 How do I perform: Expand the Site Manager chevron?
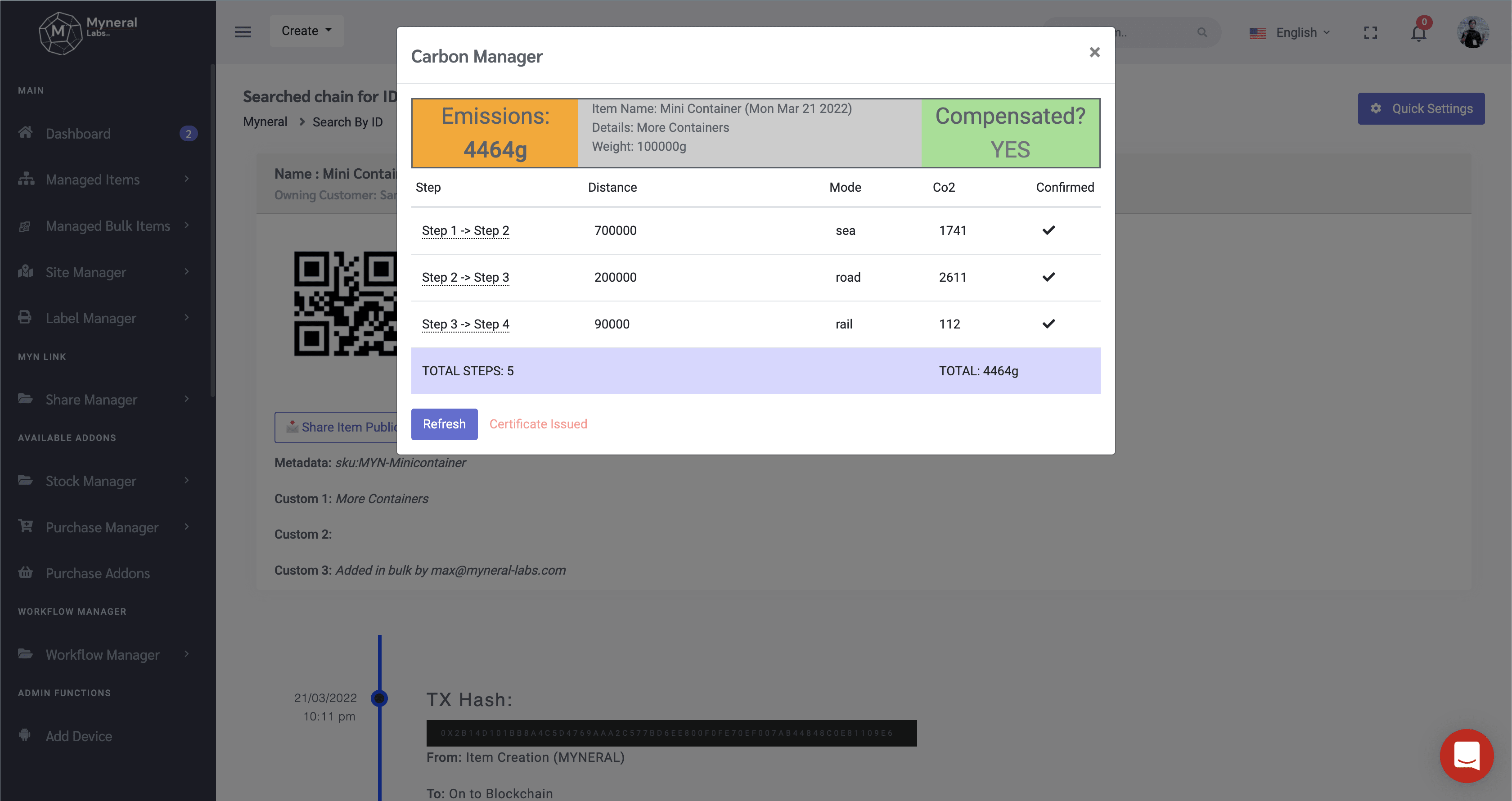tap(187, 271)
